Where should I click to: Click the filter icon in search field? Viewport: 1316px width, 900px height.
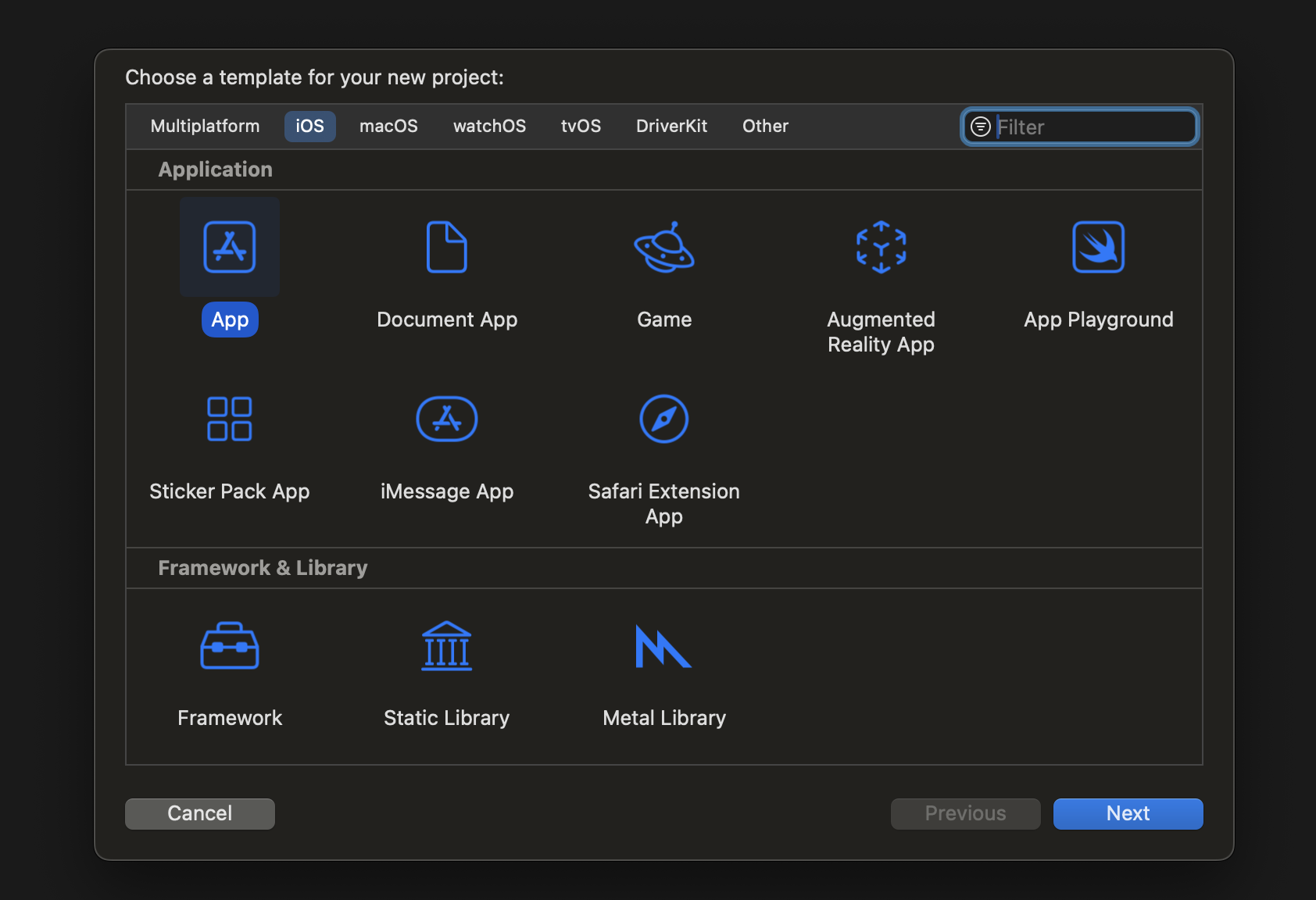tap(981, 127)
